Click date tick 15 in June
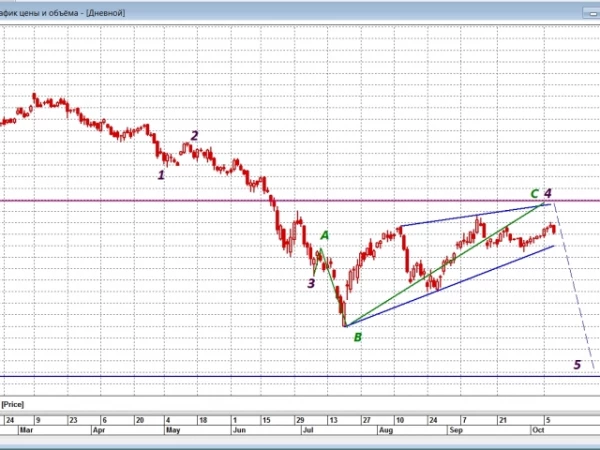Screen dimensions: 600x450 pos(266,420)
